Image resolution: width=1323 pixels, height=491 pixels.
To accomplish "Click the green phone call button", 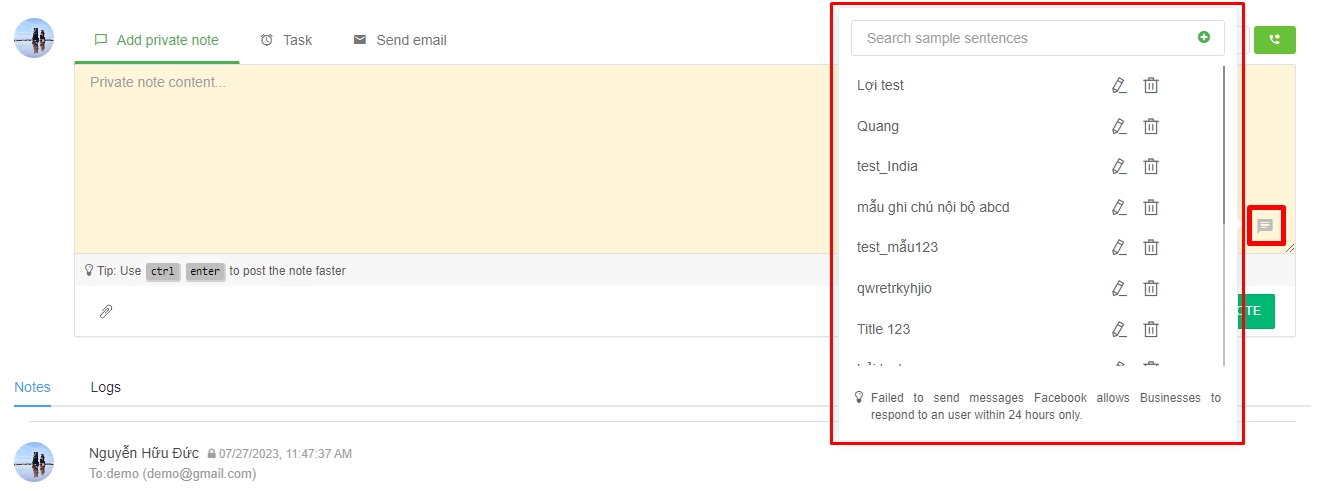I will (x=1274, y=40).
